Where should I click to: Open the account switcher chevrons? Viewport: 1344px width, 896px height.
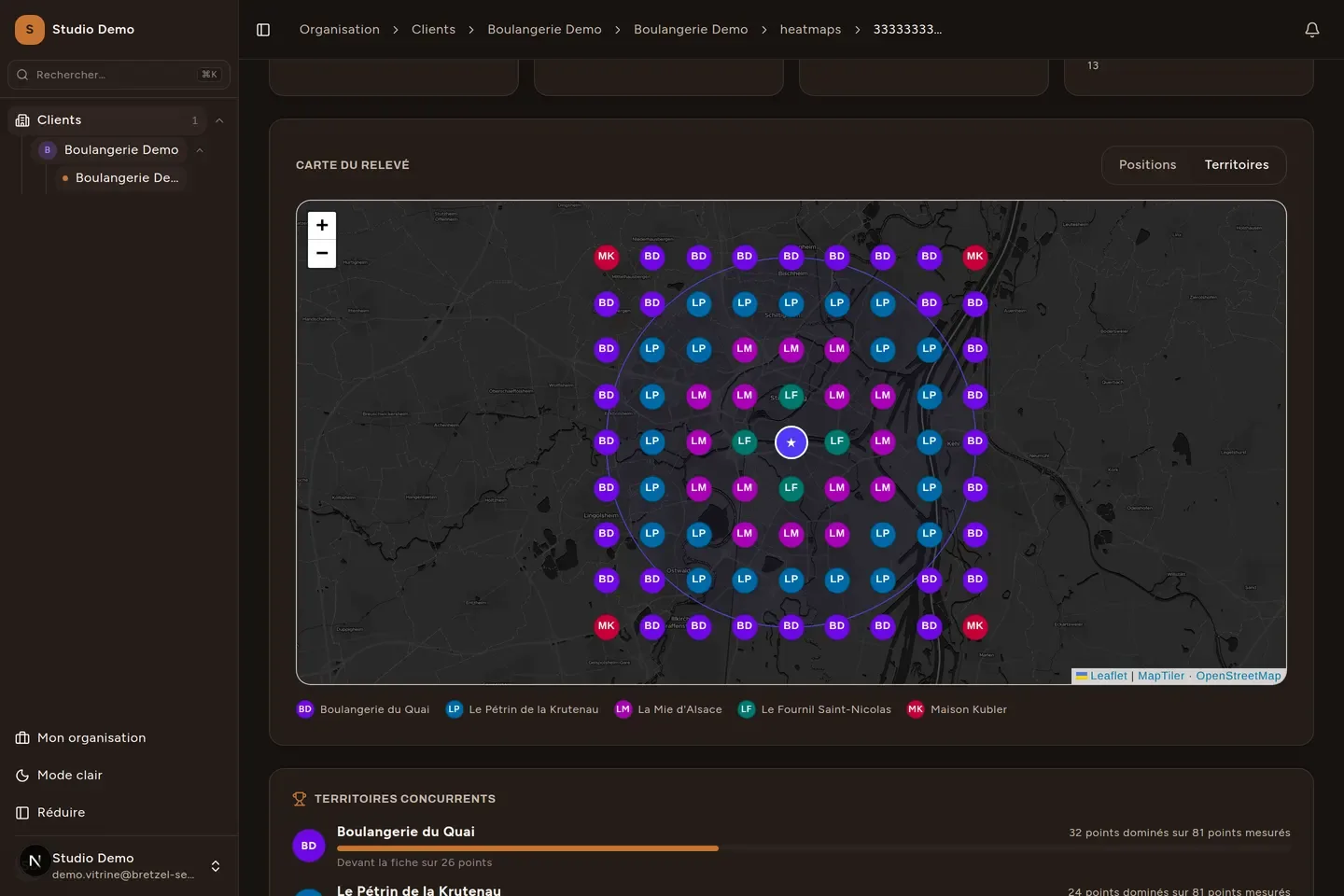[216, 866]
